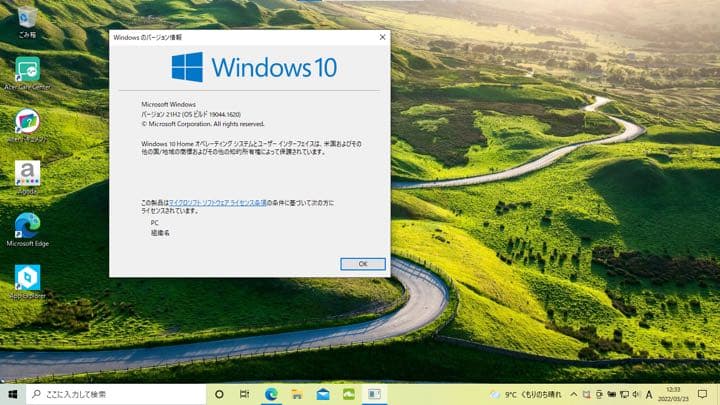Open Task View on the taskbar

pos(245,394)
